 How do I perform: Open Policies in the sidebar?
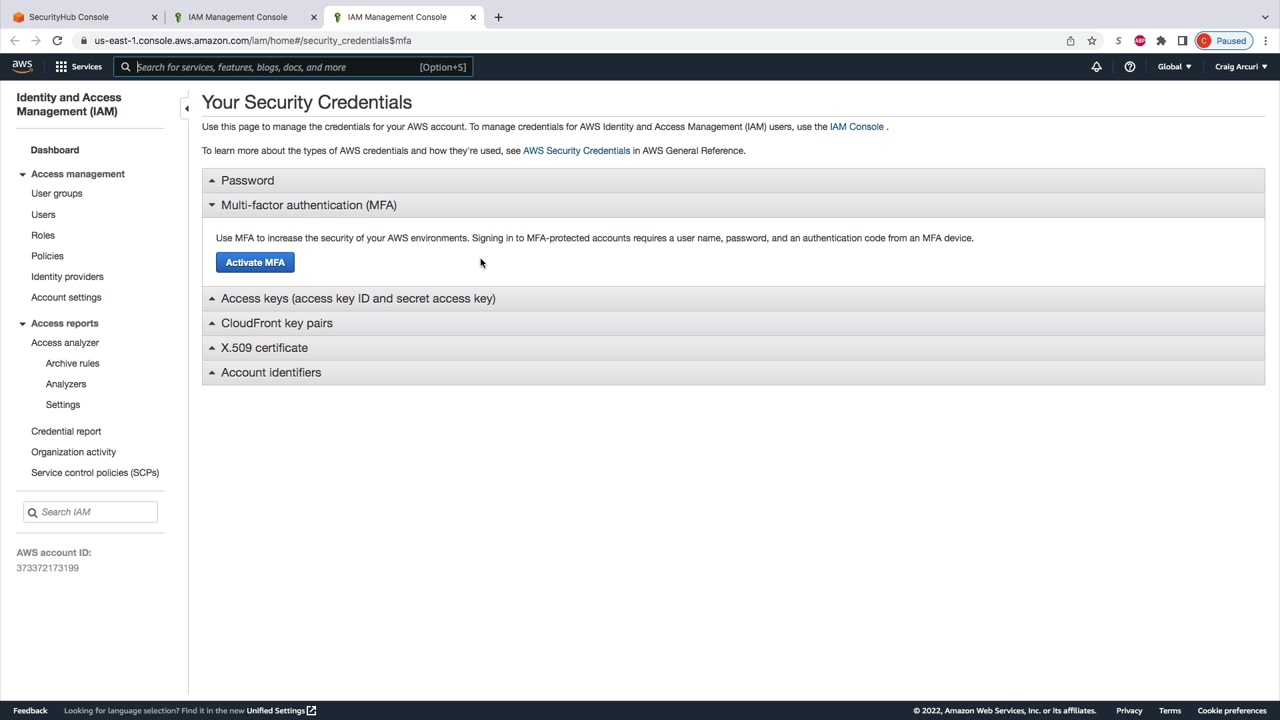(x=47, y=256)
